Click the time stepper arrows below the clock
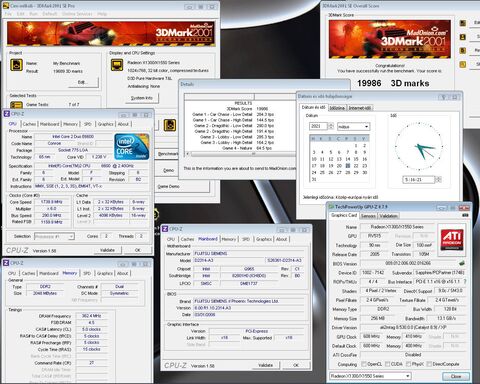Screen dimensions: 480x384 click(x=438, y=180)
